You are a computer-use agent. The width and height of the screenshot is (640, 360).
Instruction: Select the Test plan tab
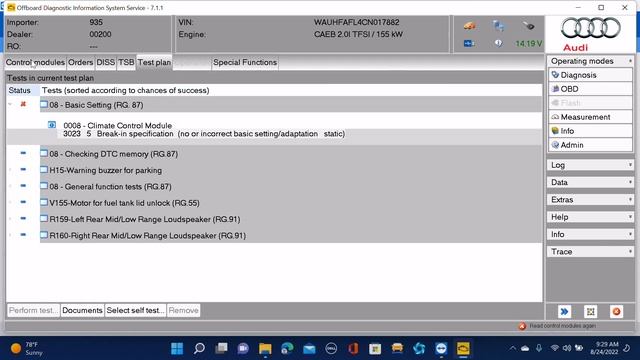coord(154,62)
